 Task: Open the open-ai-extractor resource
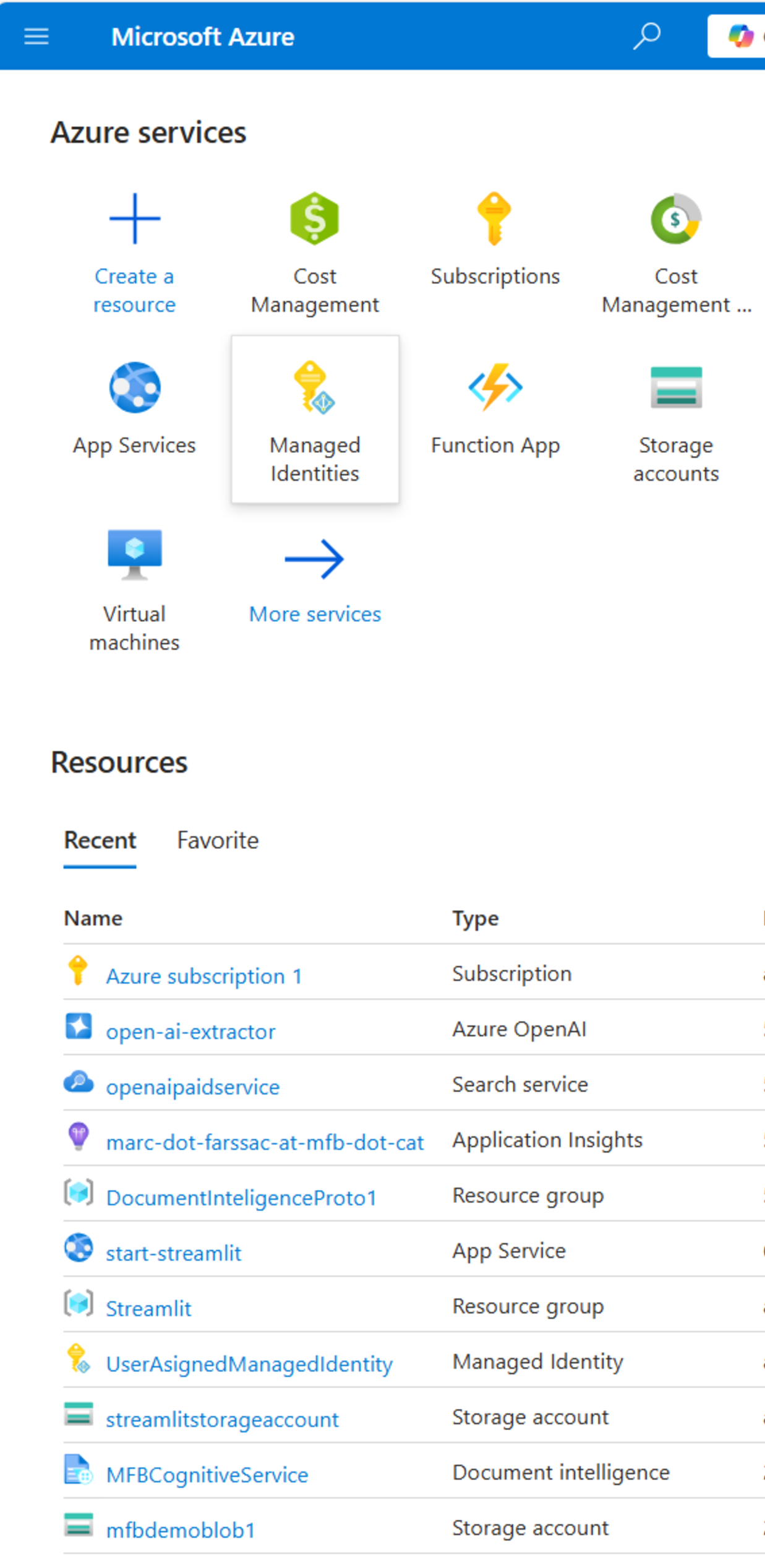[x=190, y=1032]
